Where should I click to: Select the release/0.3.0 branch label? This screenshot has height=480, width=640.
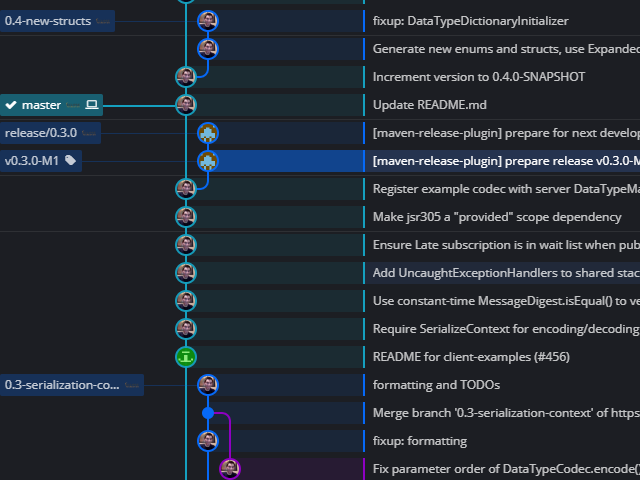41,133
